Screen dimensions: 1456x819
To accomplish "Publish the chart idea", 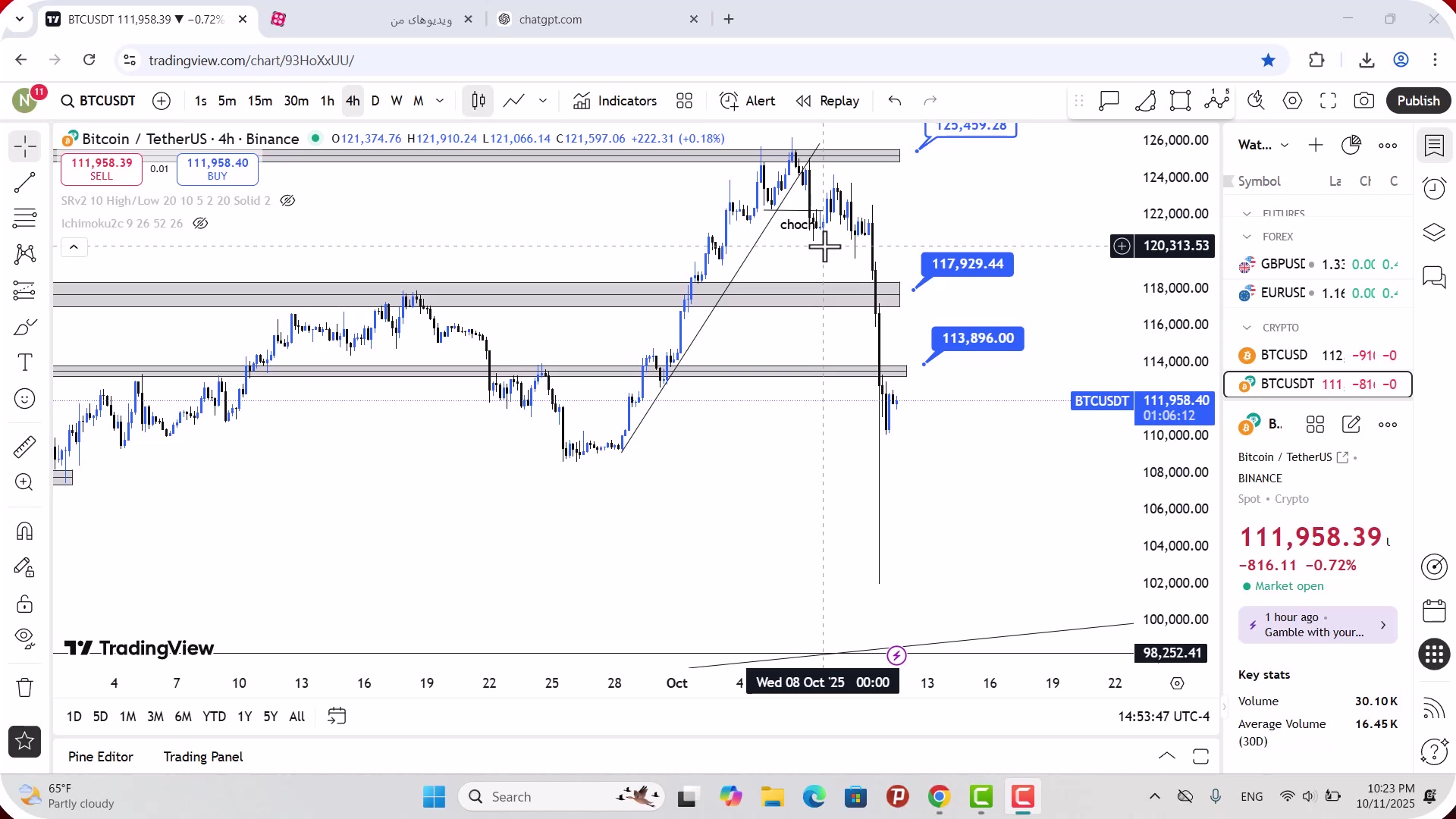I will coord(1418,101).
